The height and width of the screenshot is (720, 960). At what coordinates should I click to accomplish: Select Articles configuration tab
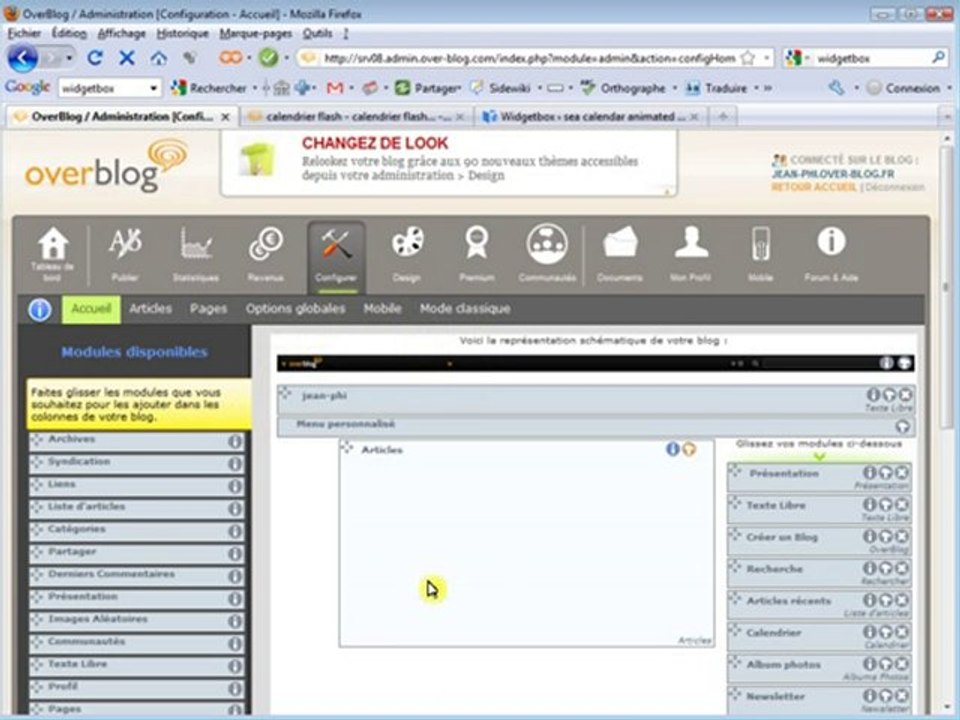pyautogui.click(x=150, y=309)
